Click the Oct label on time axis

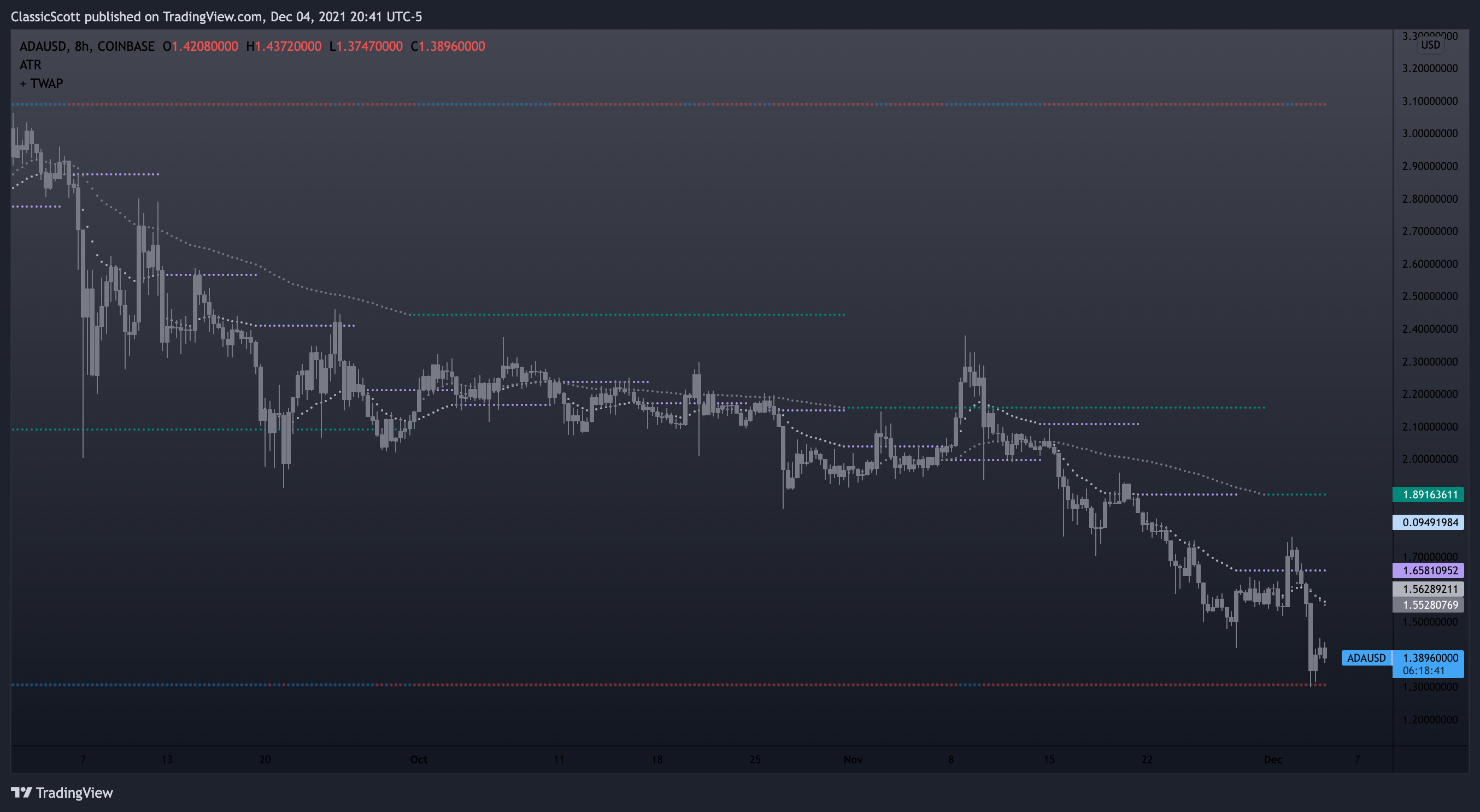click(419, 759)
